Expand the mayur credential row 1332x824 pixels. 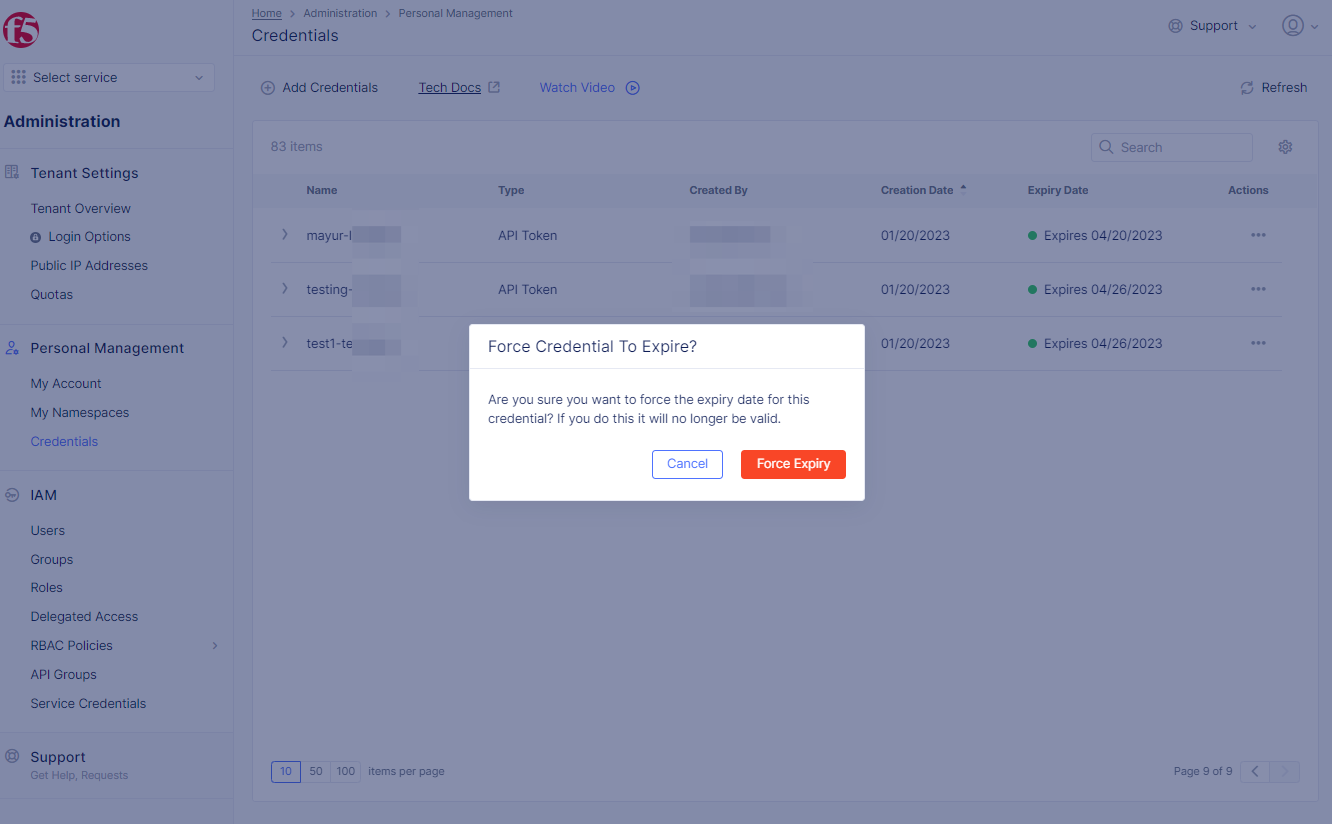tap(284, 235)
